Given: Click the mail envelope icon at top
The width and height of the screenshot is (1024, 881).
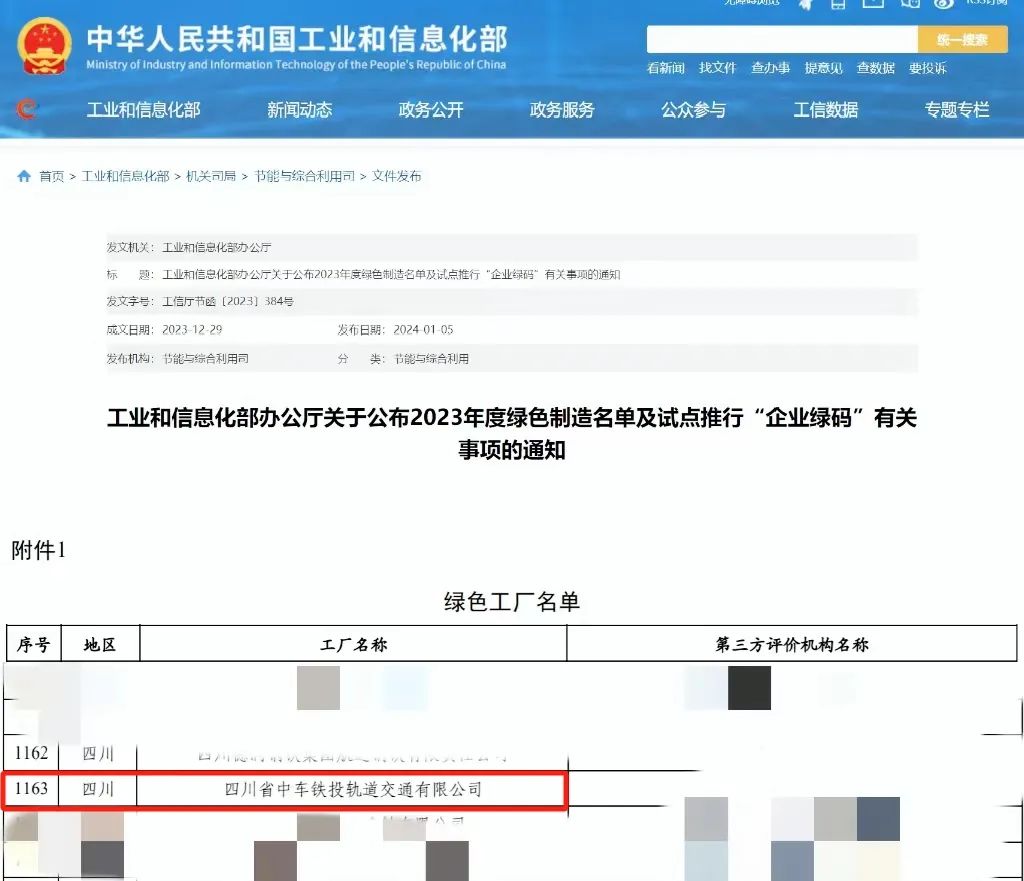Looking at the screenshot, I should (873, 3).
